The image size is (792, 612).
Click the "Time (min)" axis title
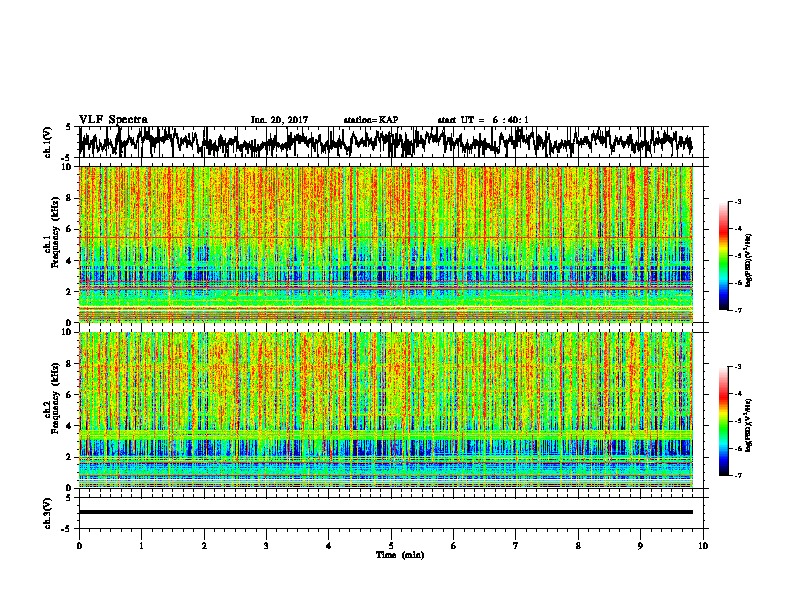[400, 555]
